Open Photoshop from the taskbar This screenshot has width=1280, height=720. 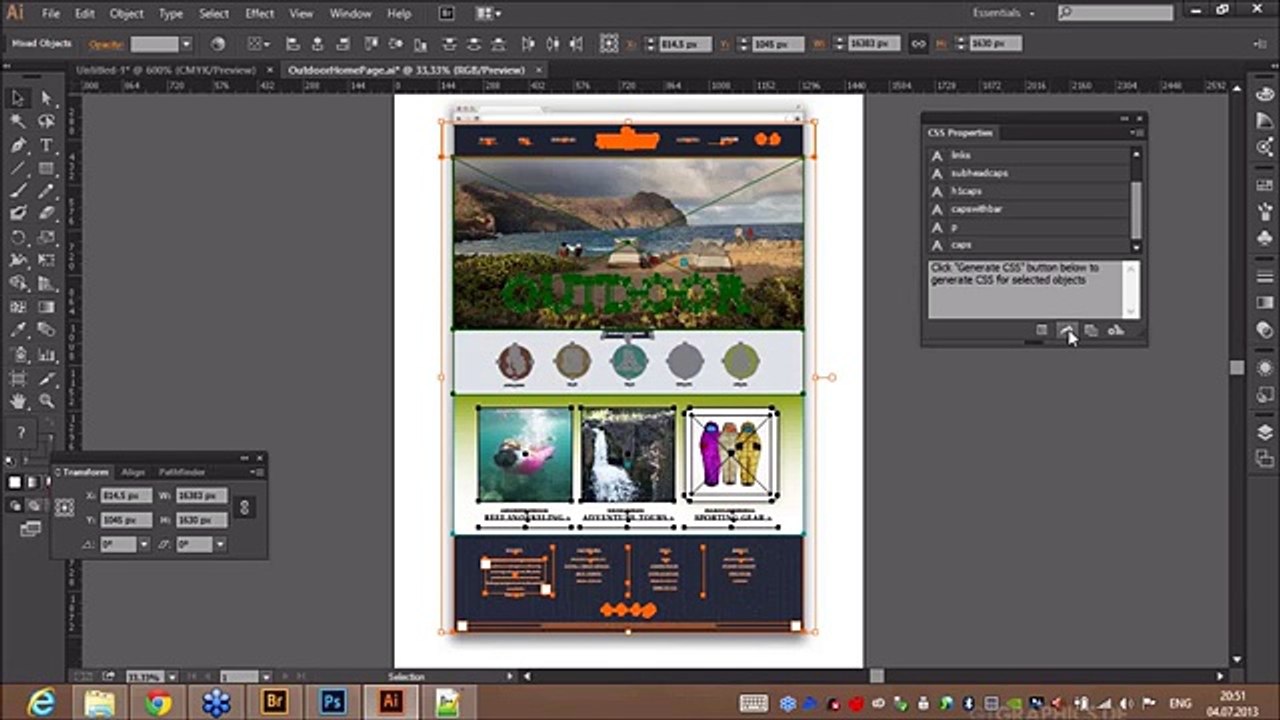(x=332, y=702)
